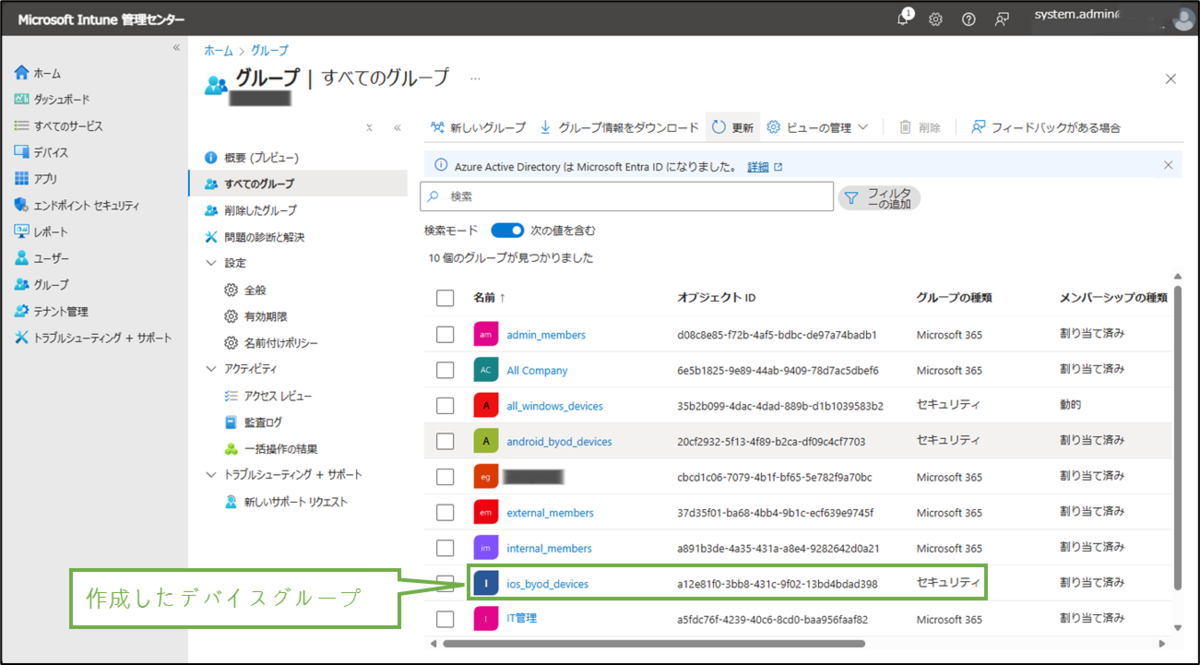The image size is (1200, 665).
Task: Click the ユーザー person icon in sidebar
Action: 22,258
